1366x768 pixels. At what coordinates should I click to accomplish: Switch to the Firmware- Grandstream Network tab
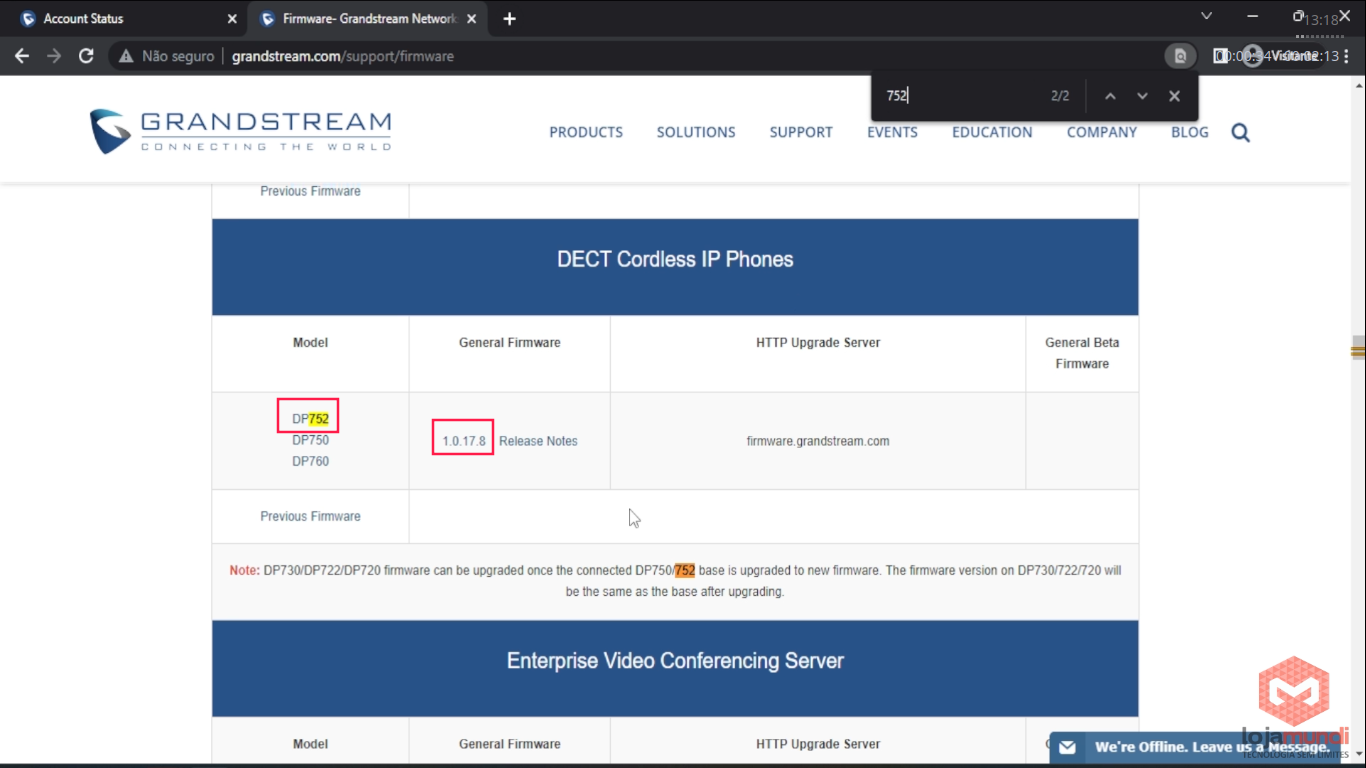(x=368, y=19)
